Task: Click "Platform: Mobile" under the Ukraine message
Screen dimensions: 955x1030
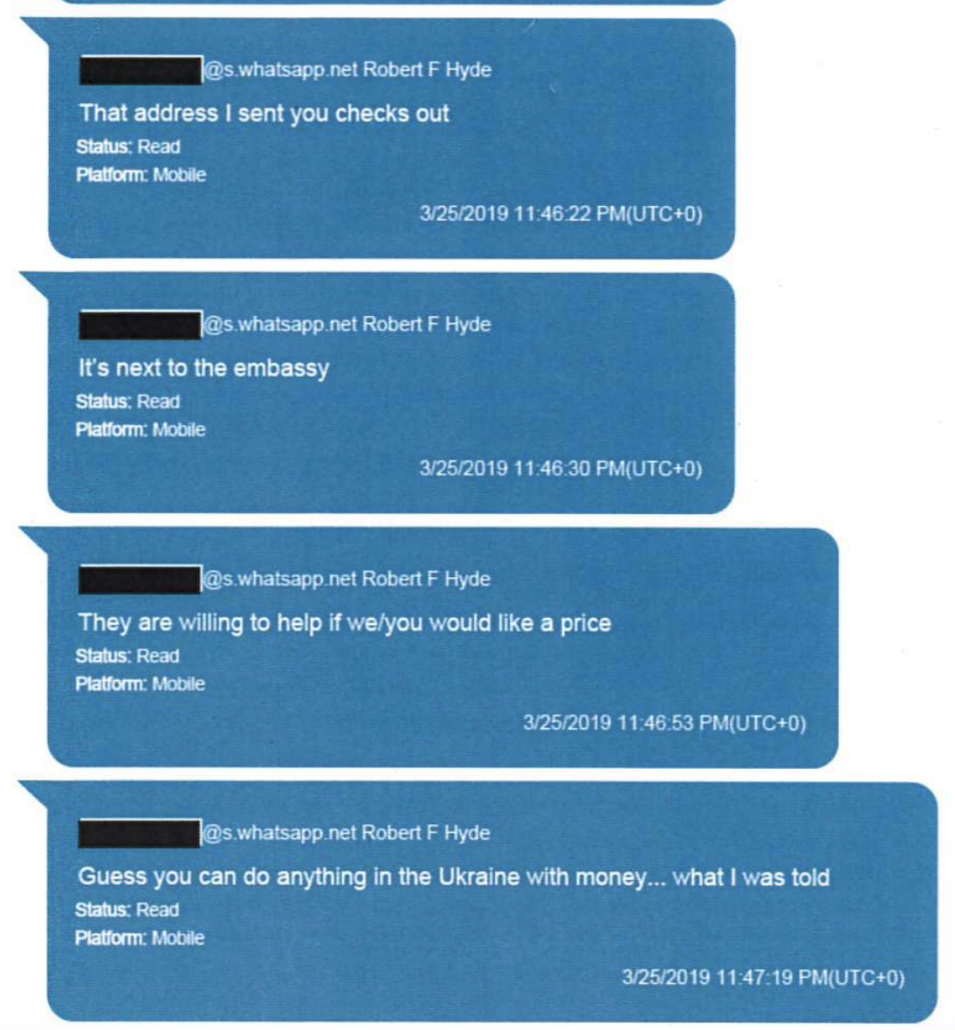Action: pos(140,937)
